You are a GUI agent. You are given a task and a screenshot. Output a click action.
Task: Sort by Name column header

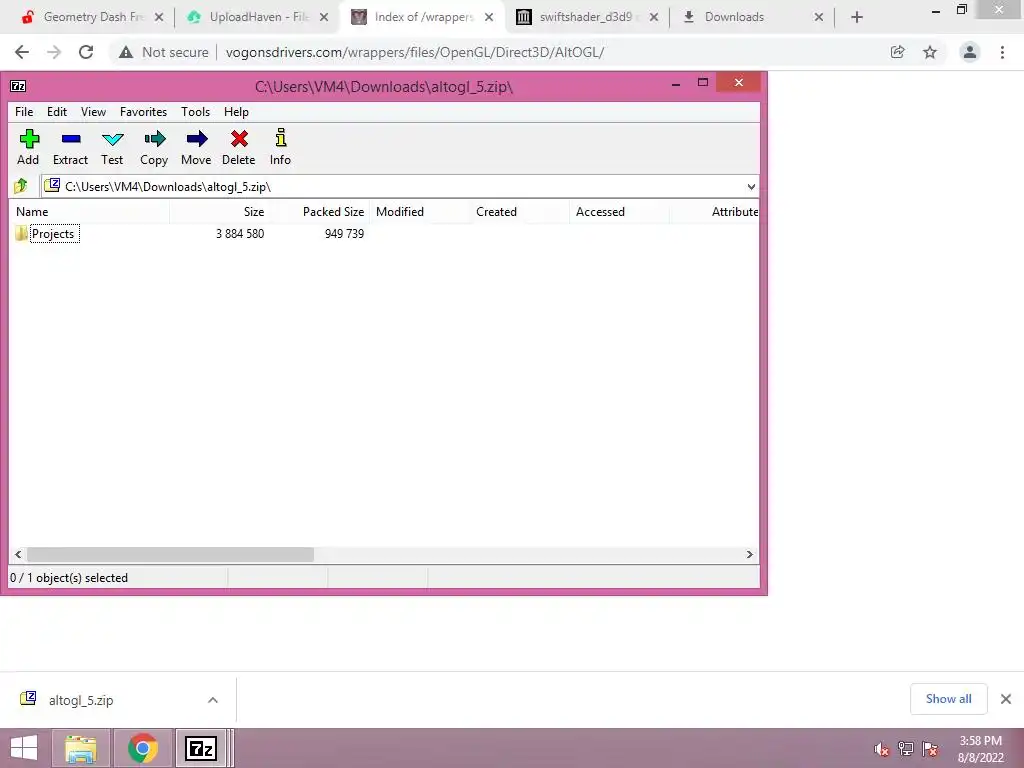[x=89, y=212]
